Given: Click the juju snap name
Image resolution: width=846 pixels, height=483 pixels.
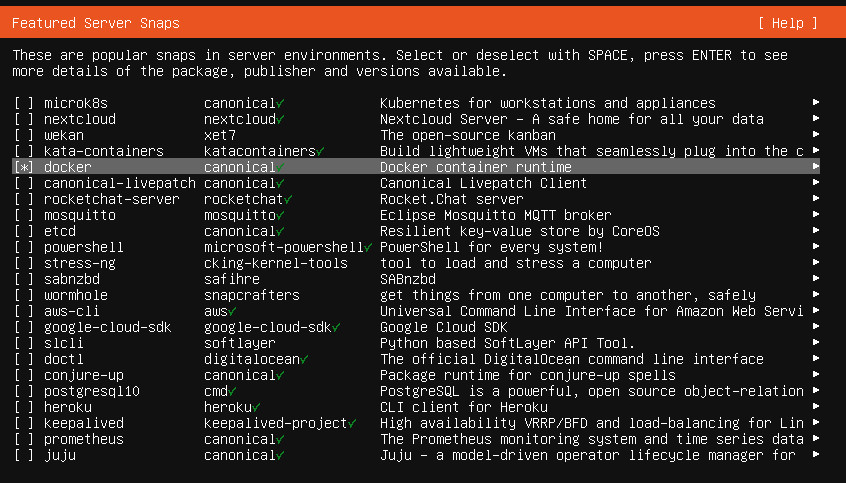Looking at the screenshot, I should (60, 455).
